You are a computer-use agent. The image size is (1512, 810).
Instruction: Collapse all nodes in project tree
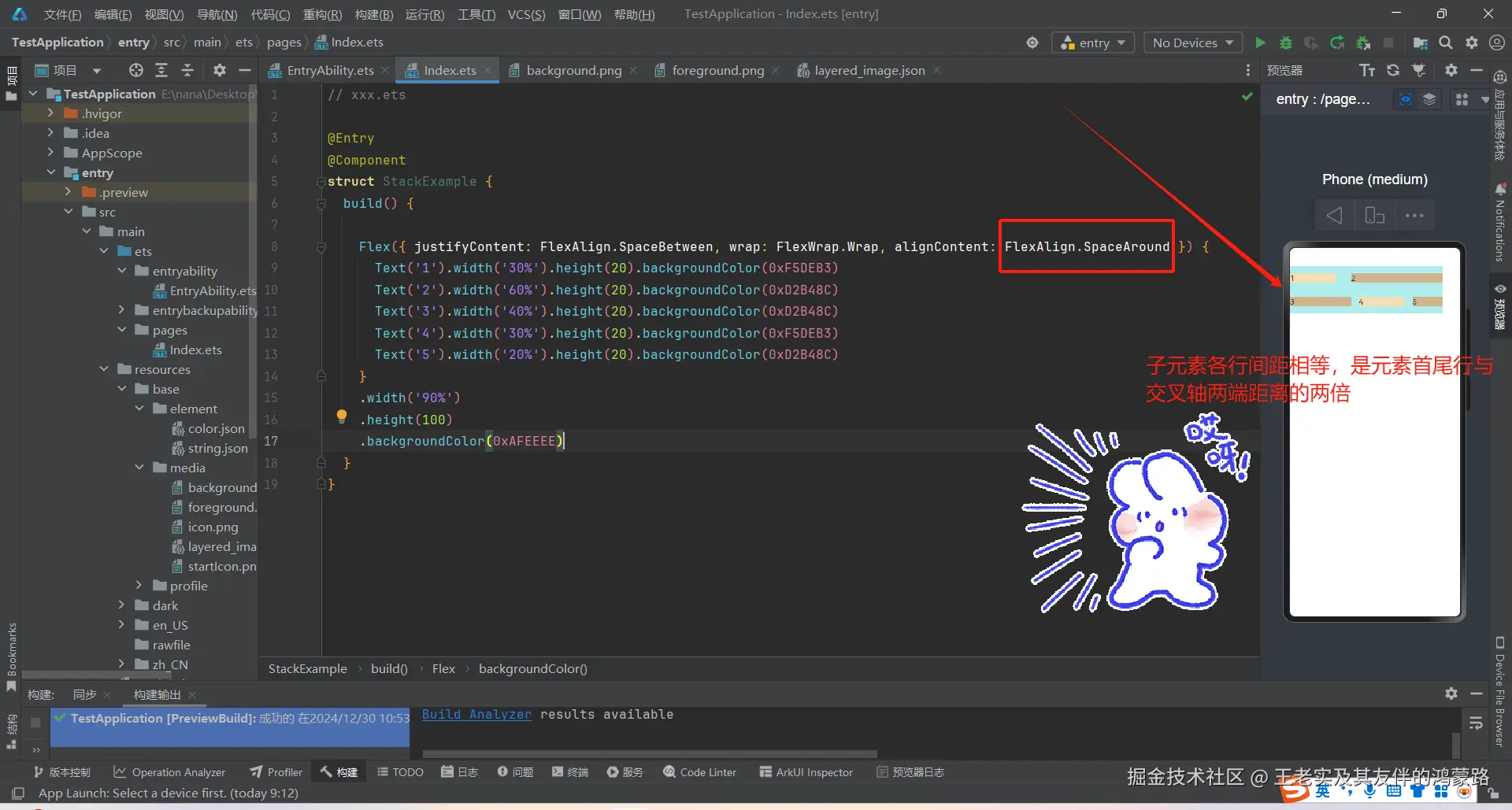(x=187, y=70)
